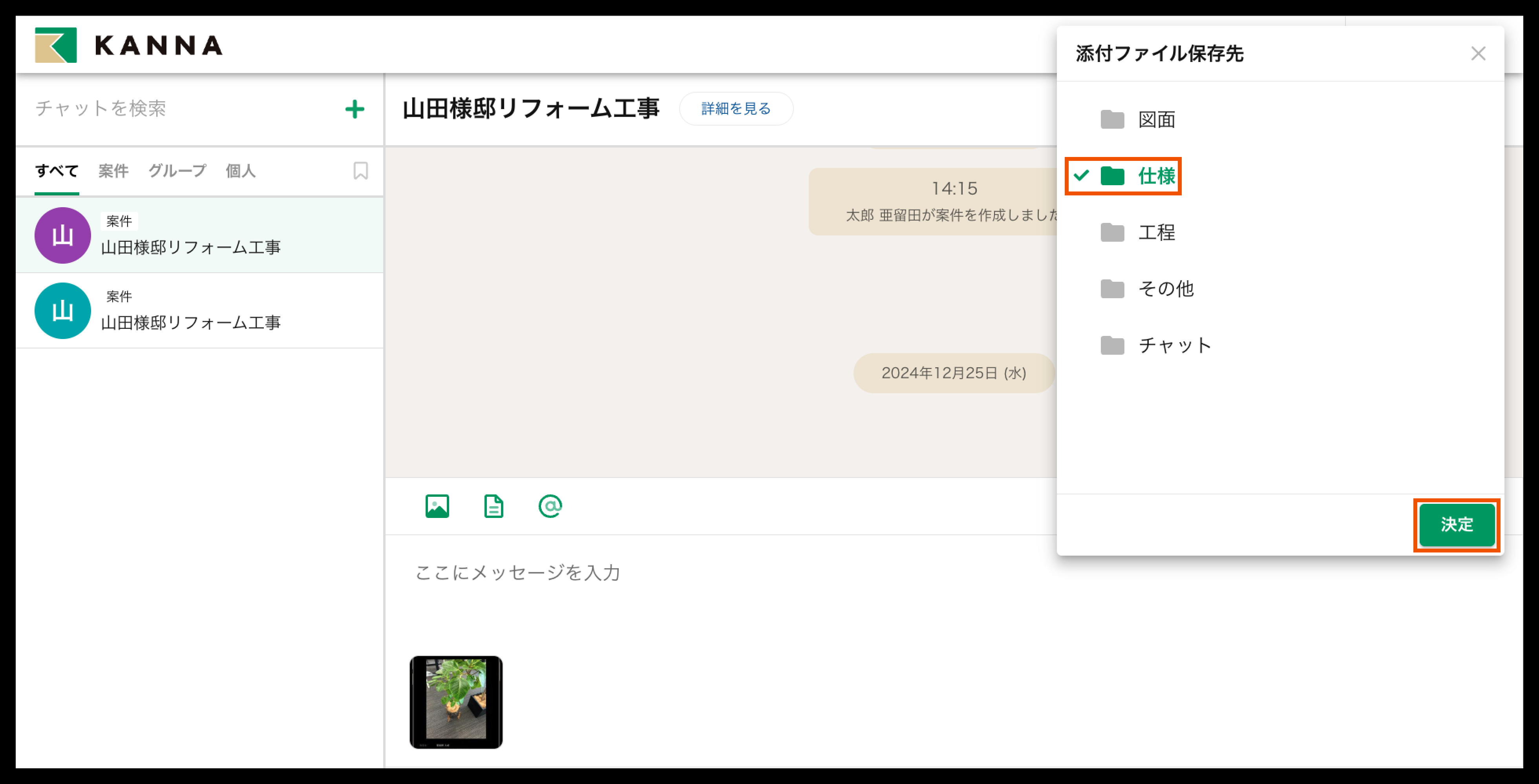
Task: Click the purple 山 avatar icon
Action: [63, 235]
